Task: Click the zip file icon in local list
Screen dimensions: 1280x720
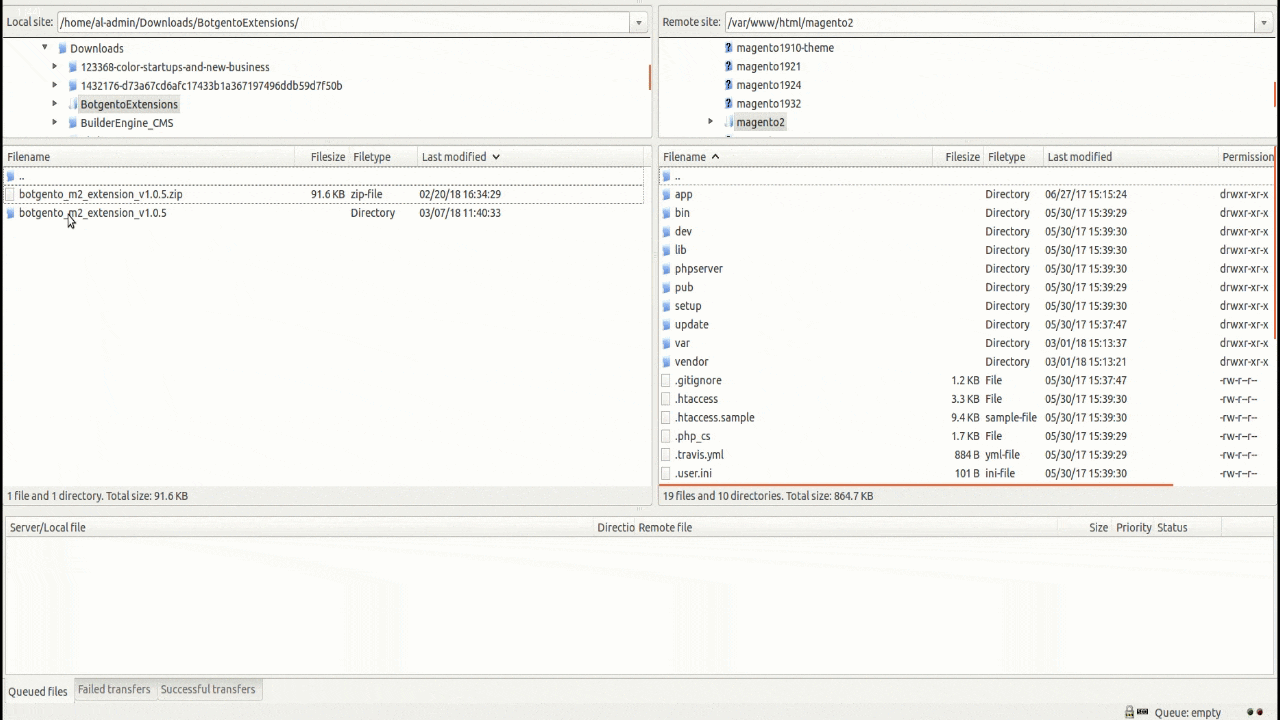Action: click(x=10, y=194)
